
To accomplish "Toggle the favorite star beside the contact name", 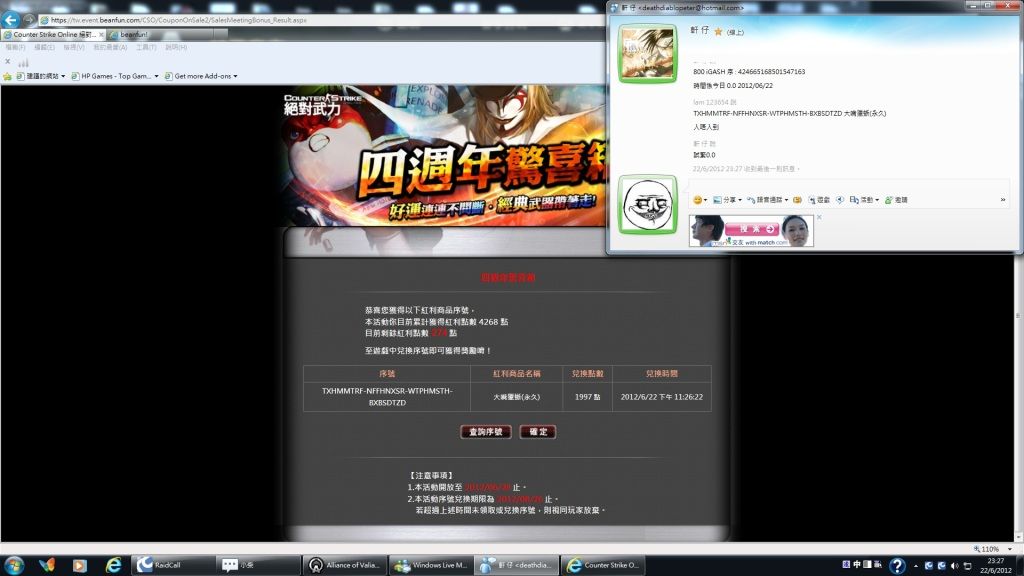I will (718, 31).
